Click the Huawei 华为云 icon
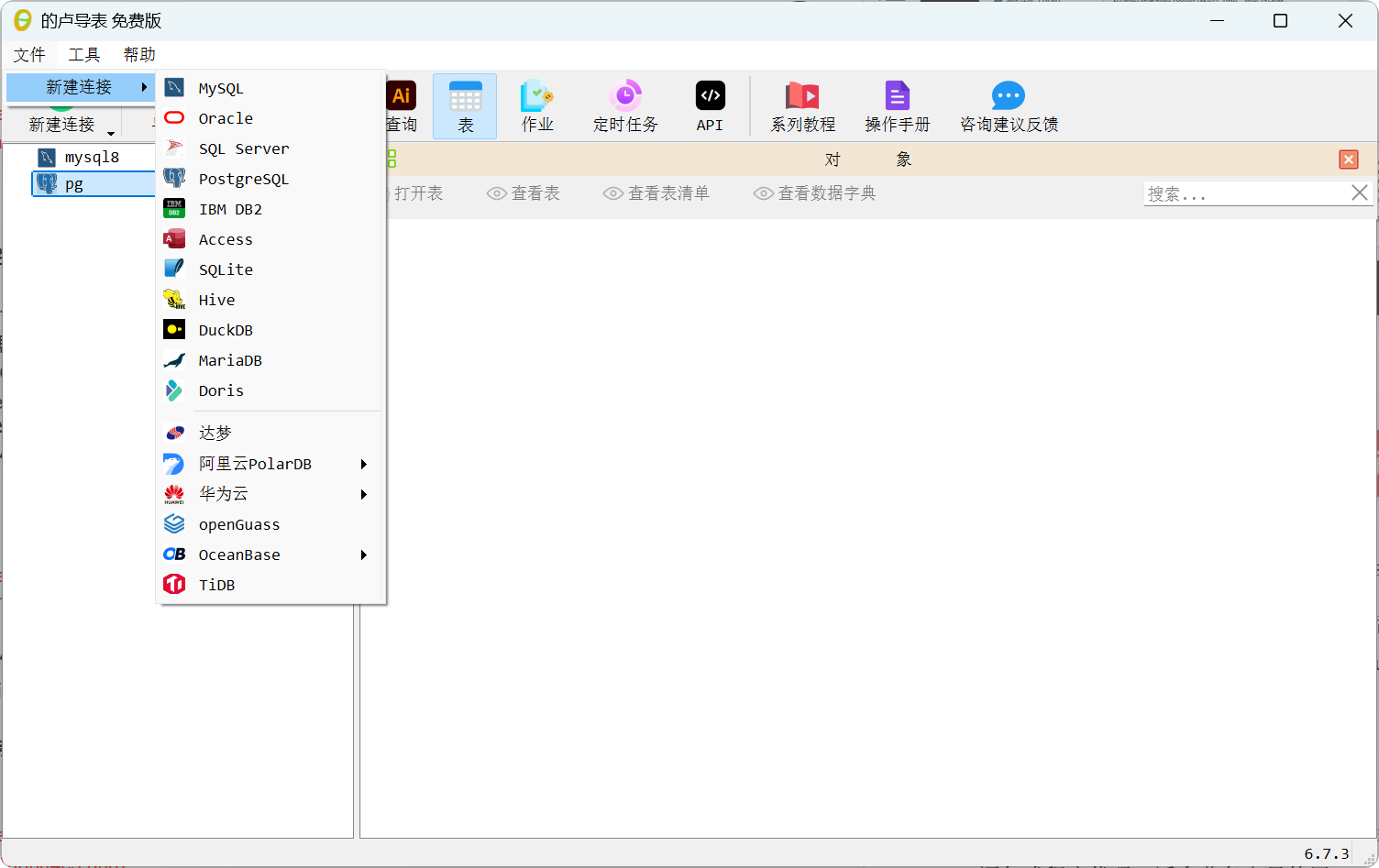The height and width of the screenshot is (868, 1379). (x=174, y=494)
